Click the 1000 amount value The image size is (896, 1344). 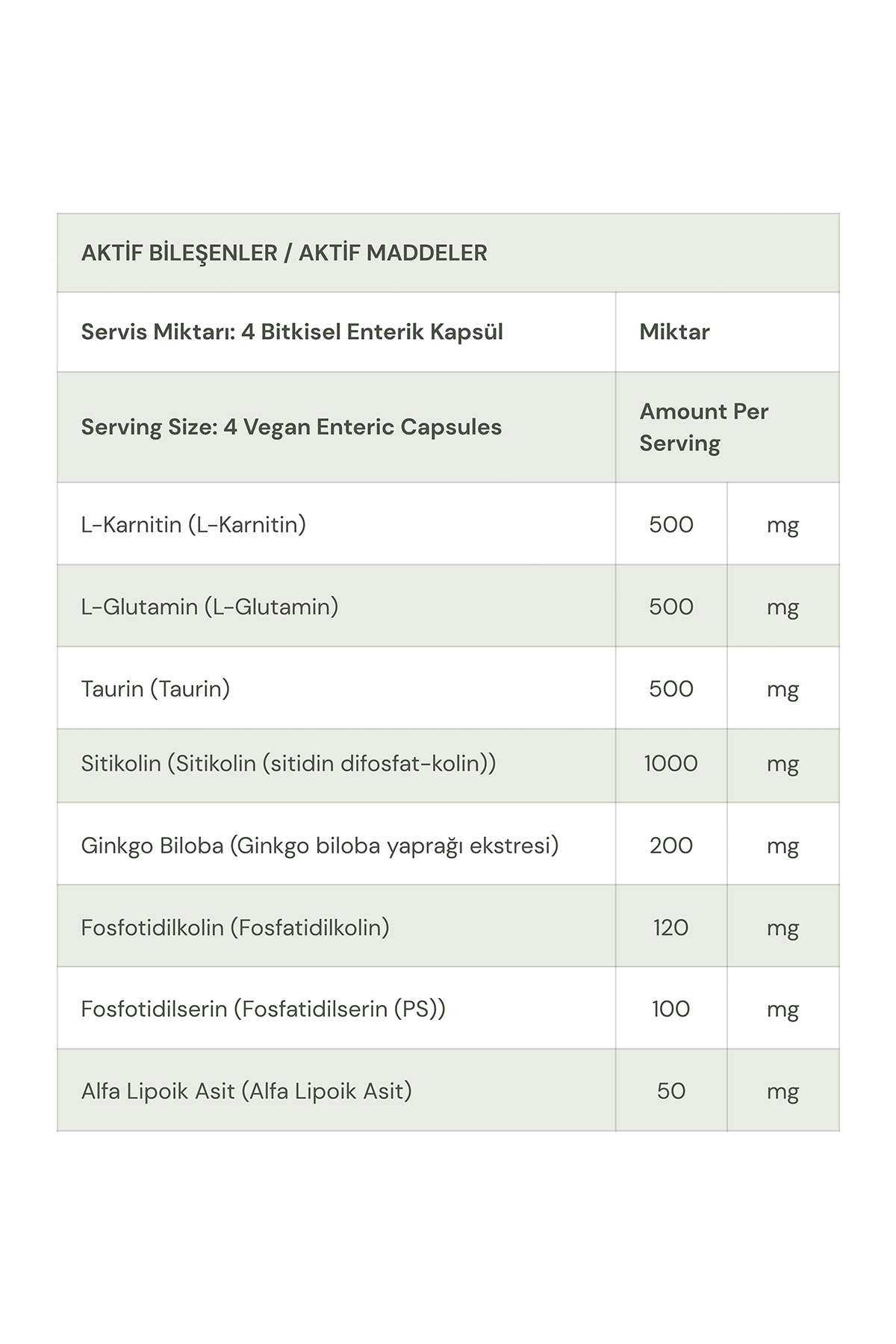(671, 764)
